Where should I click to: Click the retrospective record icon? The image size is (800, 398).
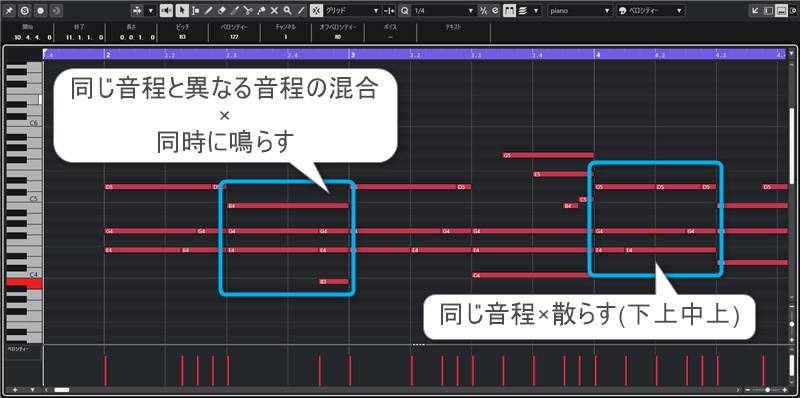(x=56, y=10)
